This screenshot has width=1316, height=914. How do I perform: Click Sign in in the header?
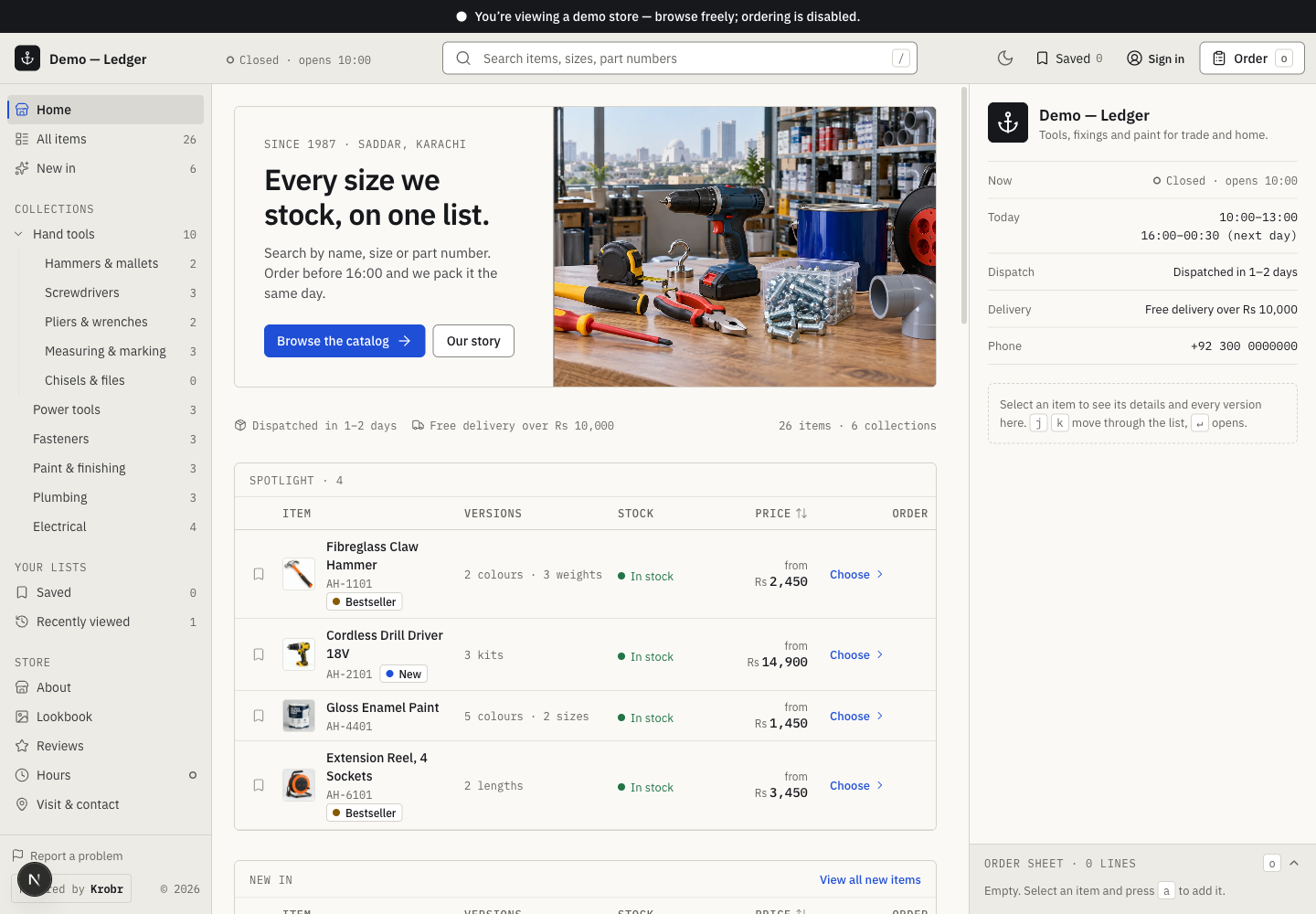point(1155,58)
